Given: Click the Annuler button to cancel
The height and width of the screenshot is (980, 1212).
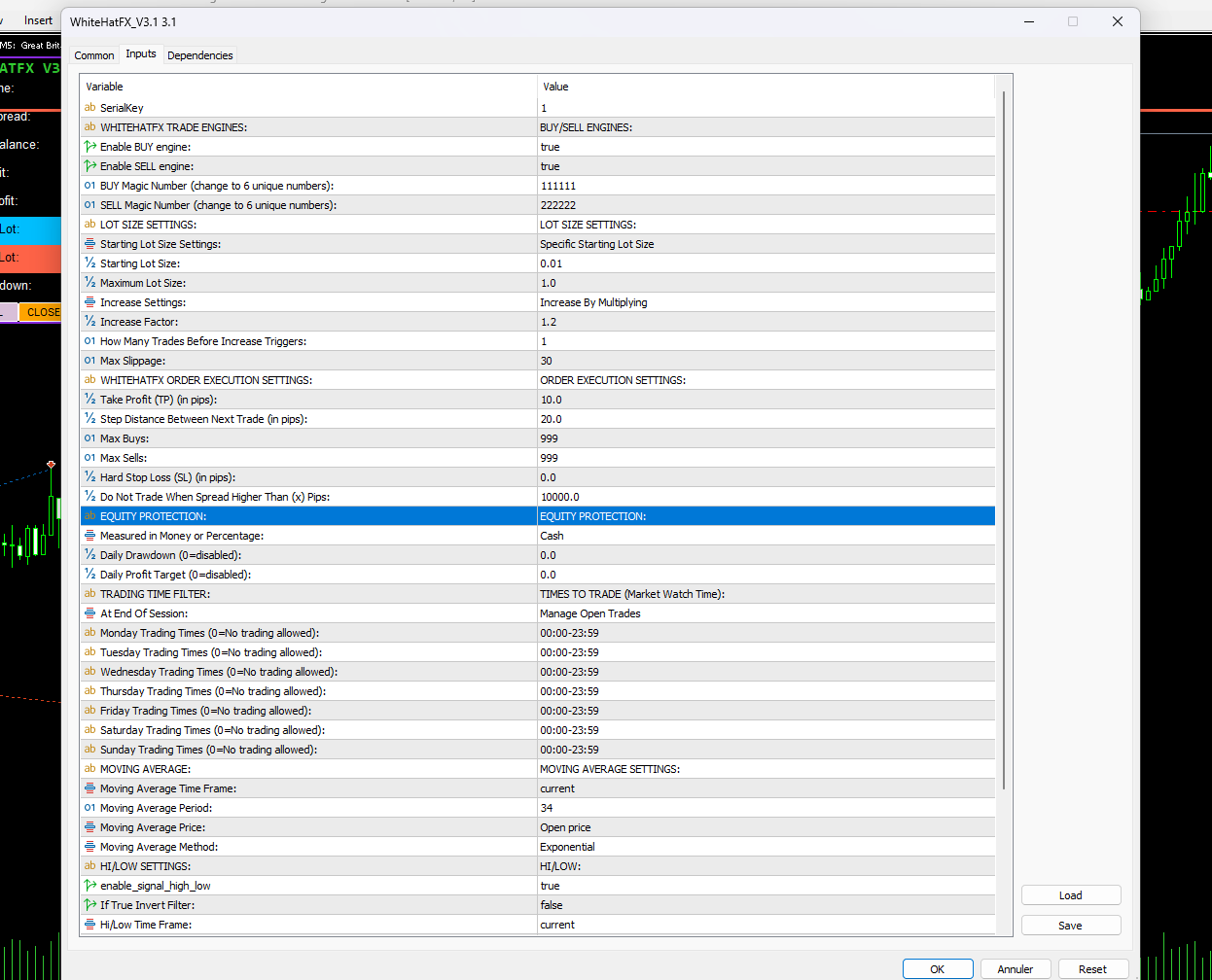Looking at the screenshot, I should click(1016, 969).
